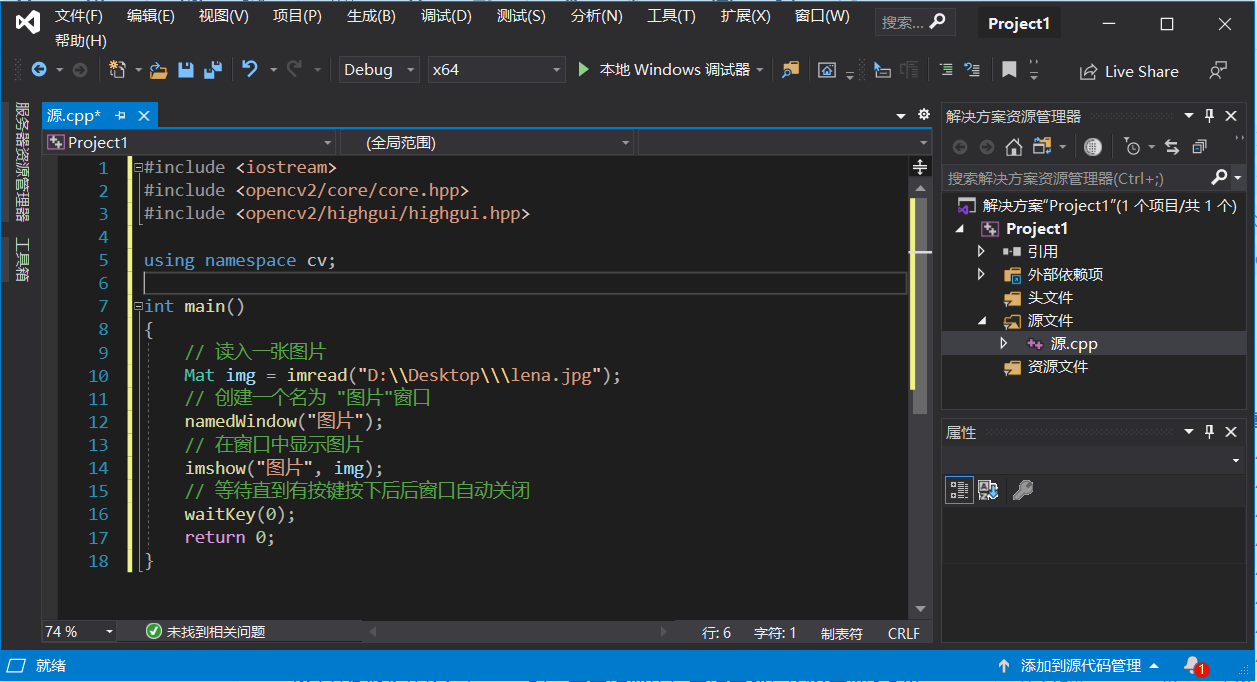Click the Navigate Backward arrow in toolbar
The height and width of the screenshot is (682, 1257).
[x=39, y=70]
